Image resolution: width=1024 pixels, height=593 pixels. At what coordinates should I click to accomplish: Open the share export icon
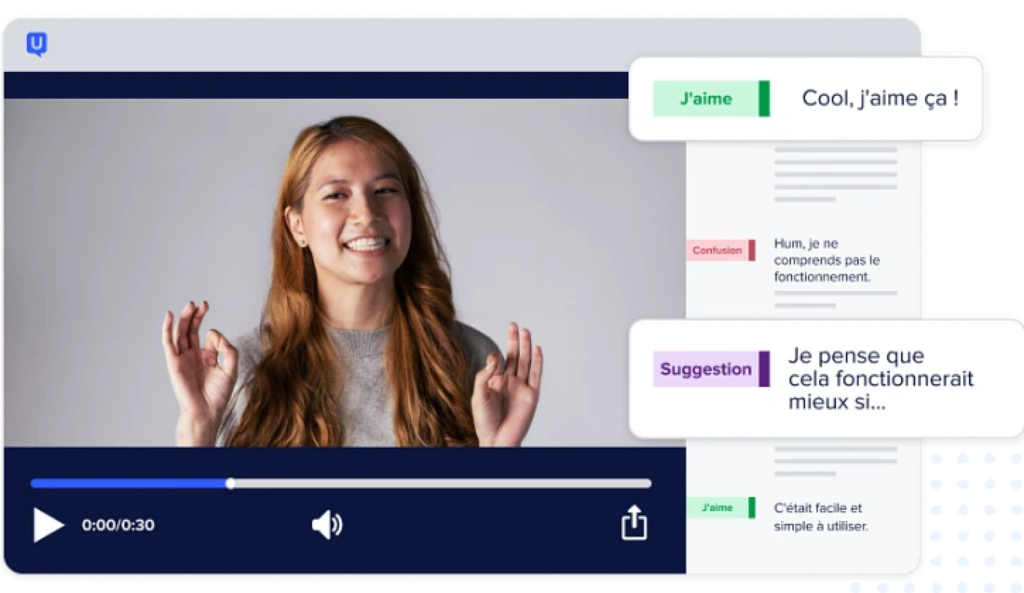[634, 522]
